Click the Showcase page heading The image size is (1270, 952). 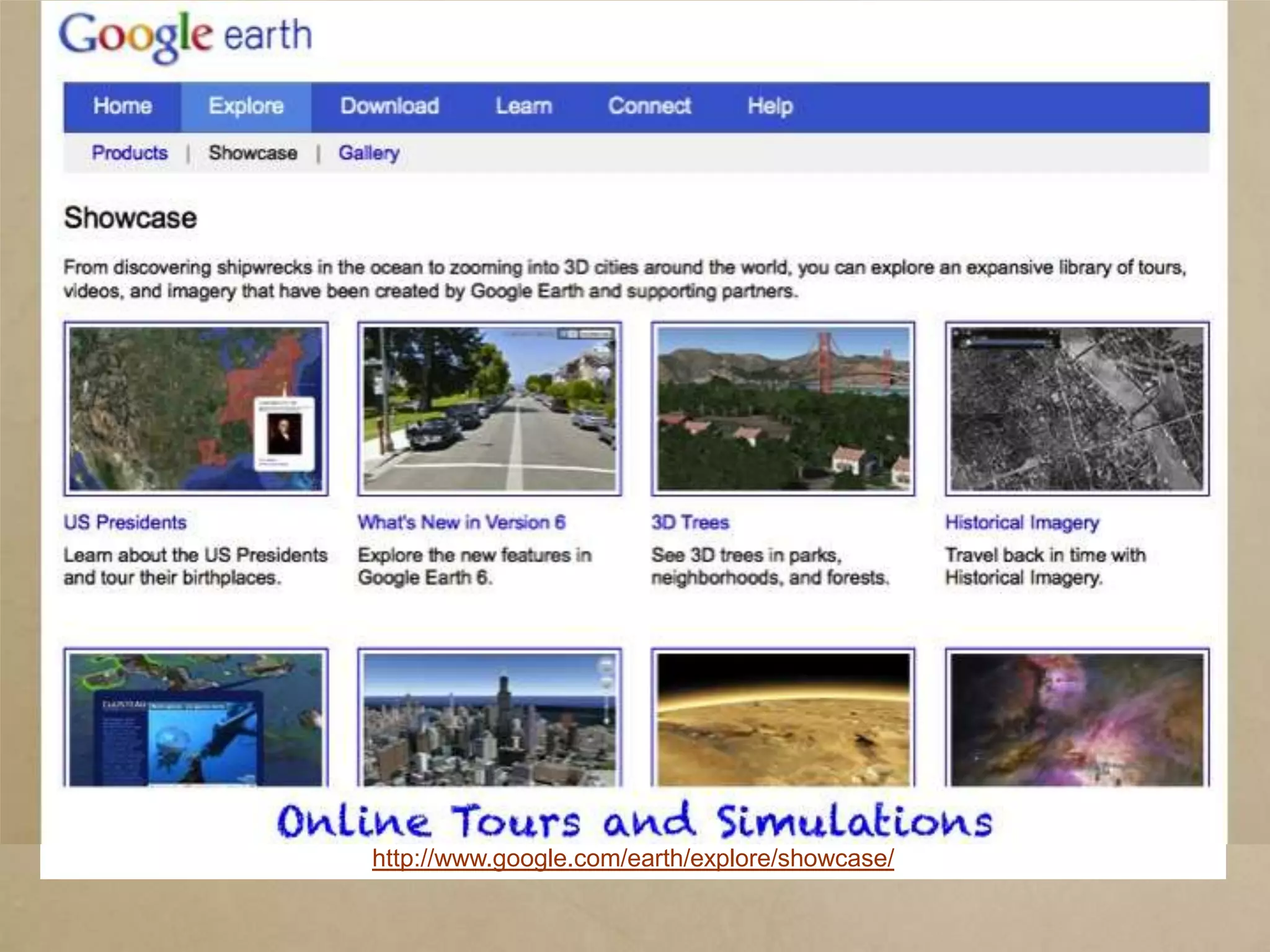click(x=130, y=218)
